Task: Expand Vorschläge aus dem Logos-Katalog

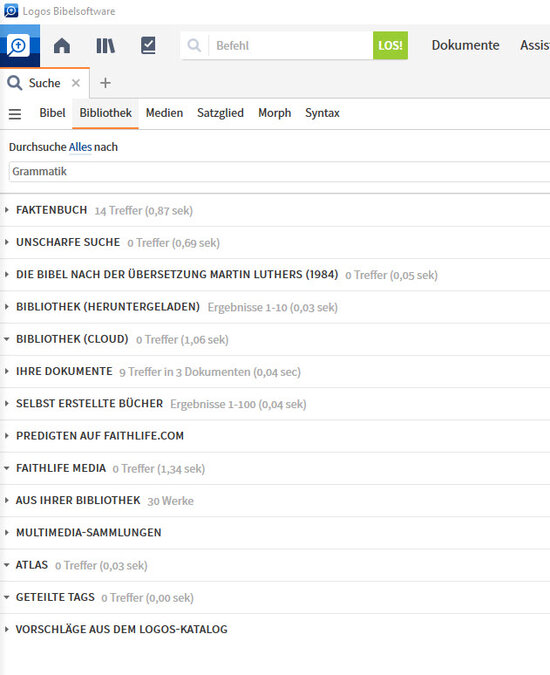Action: 6,630
